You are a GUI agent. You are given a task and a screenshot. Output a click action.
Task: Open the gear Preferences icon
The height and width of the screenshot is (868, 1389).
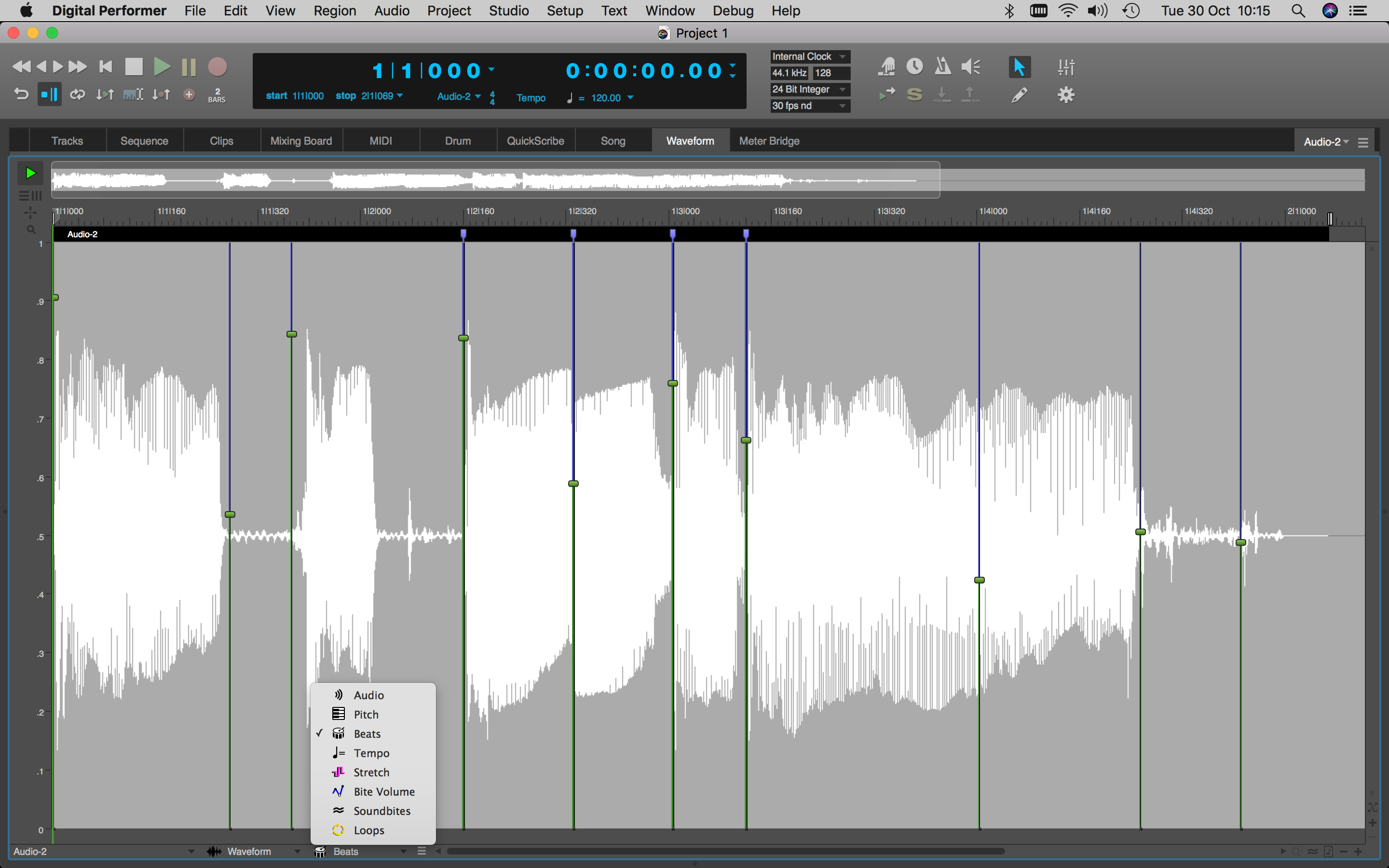[1066, 95]
